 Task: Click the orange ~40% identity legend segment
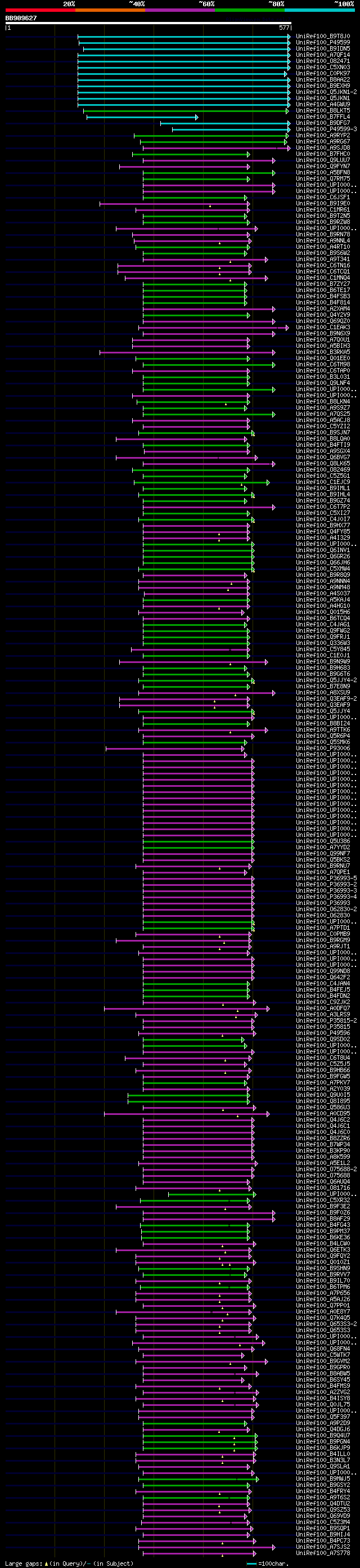pos(110,10)
